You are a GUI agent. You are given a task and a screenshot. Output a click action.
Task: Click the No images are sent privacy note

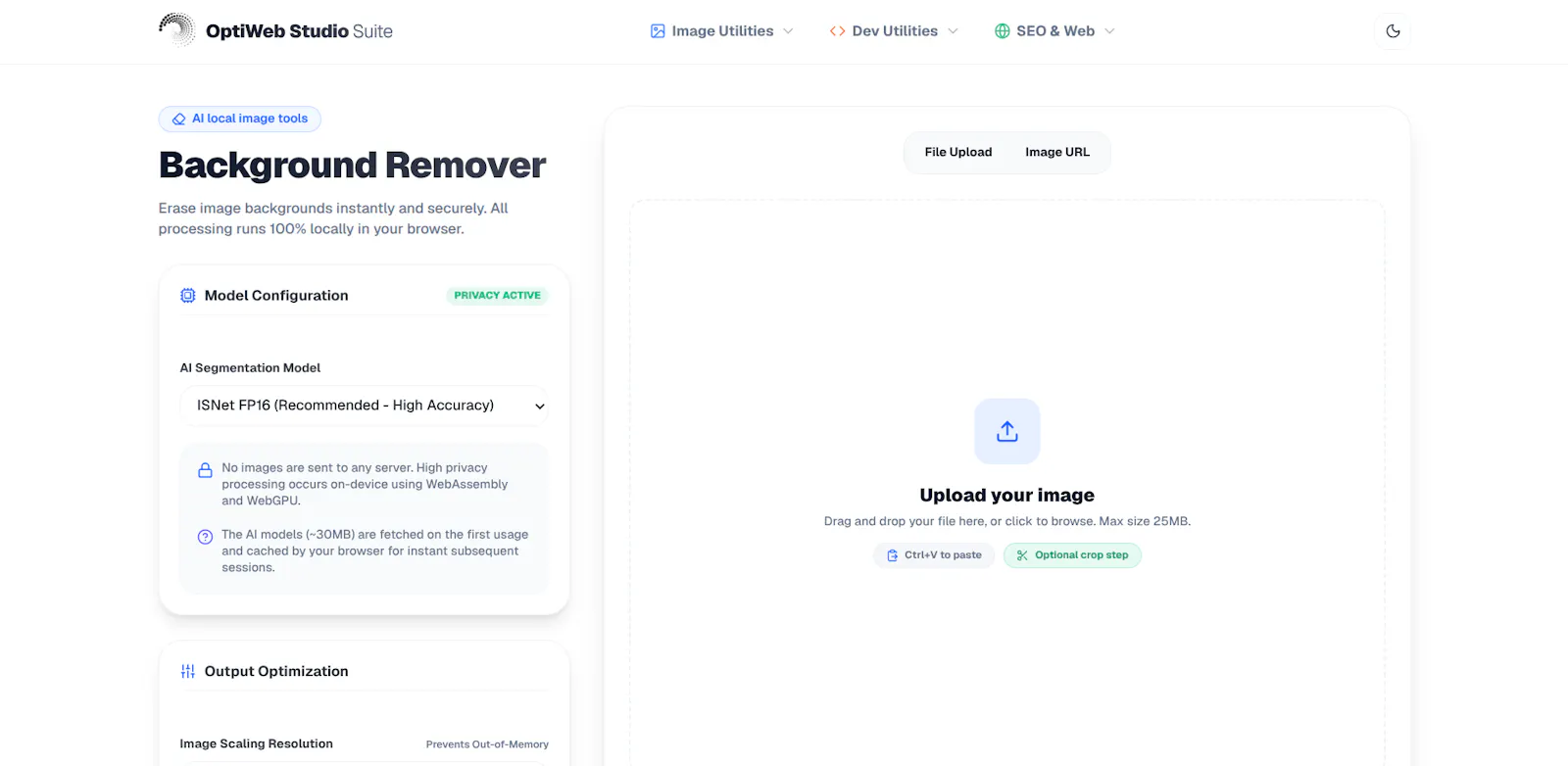365,484
